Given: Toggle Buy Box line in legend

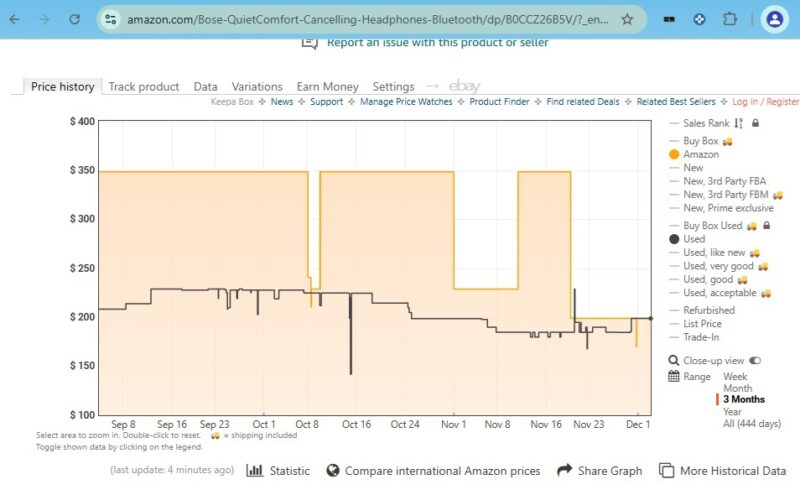Looking at the screenshot, I should 701,141.
